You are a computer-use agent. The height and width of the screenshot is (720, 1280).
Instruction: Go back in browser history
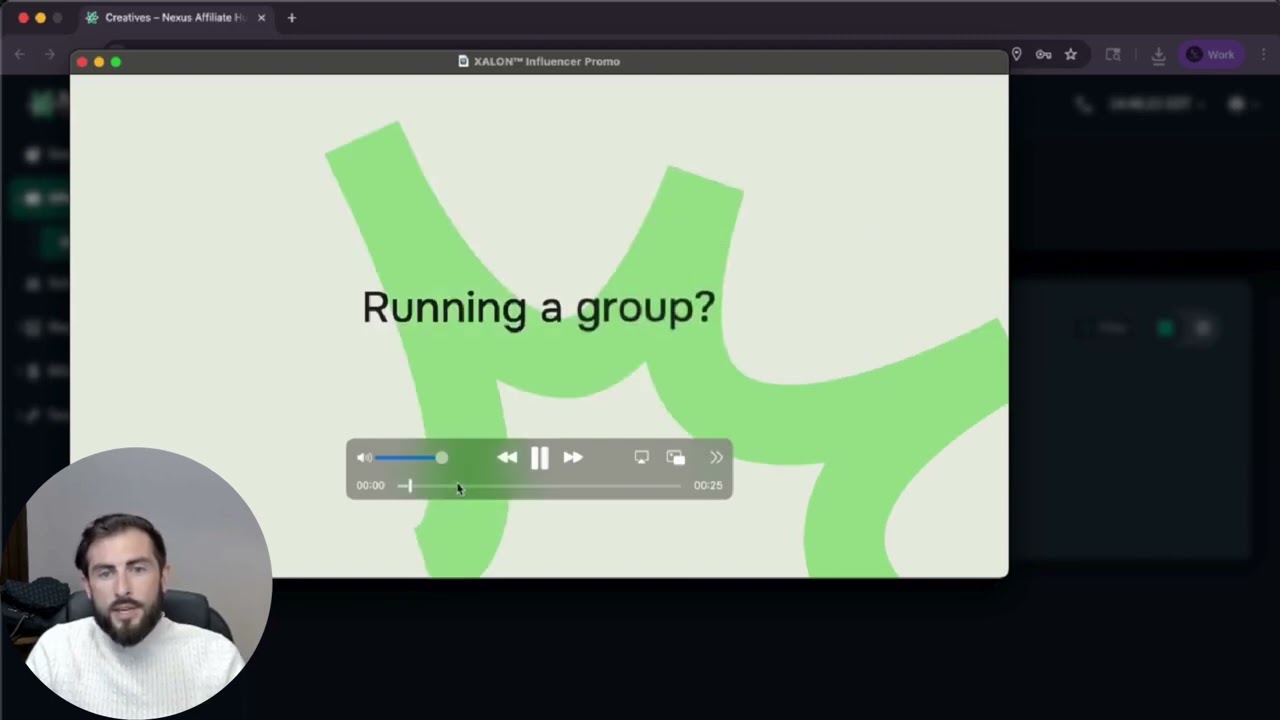point(20,55)
